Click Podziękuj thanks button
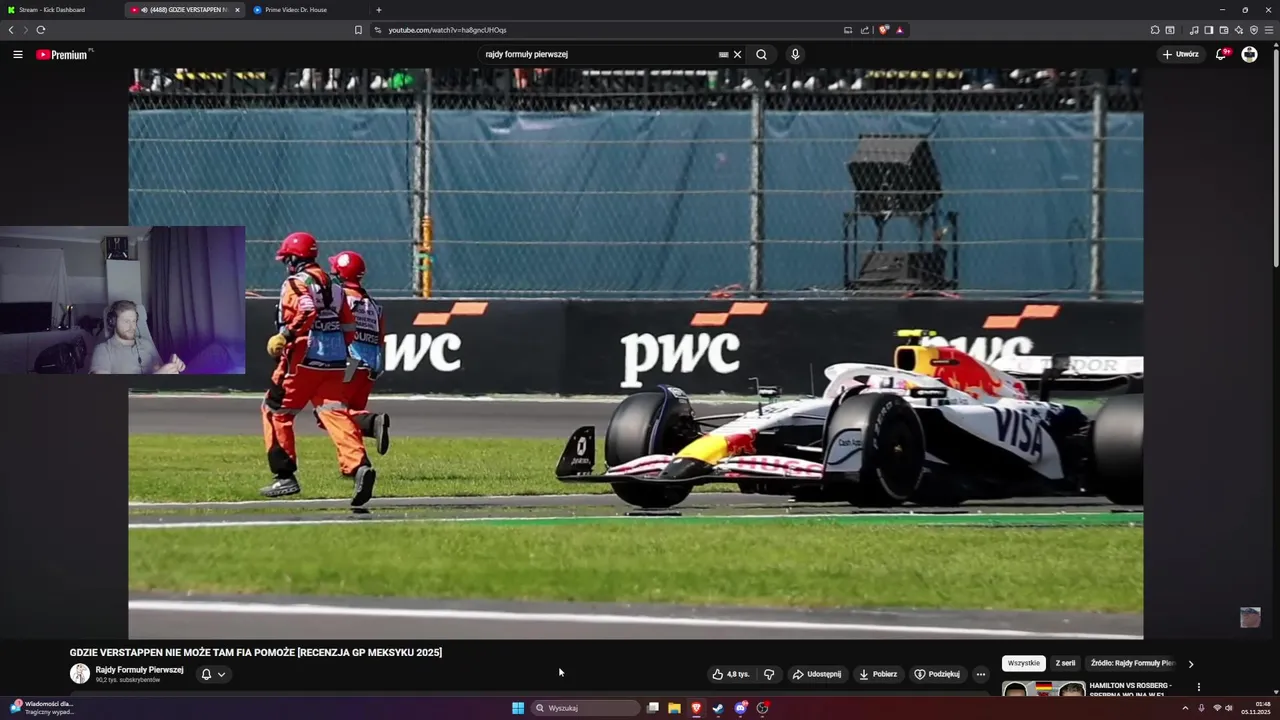Viewport: 1280px width, 720px height. [937, 674]
